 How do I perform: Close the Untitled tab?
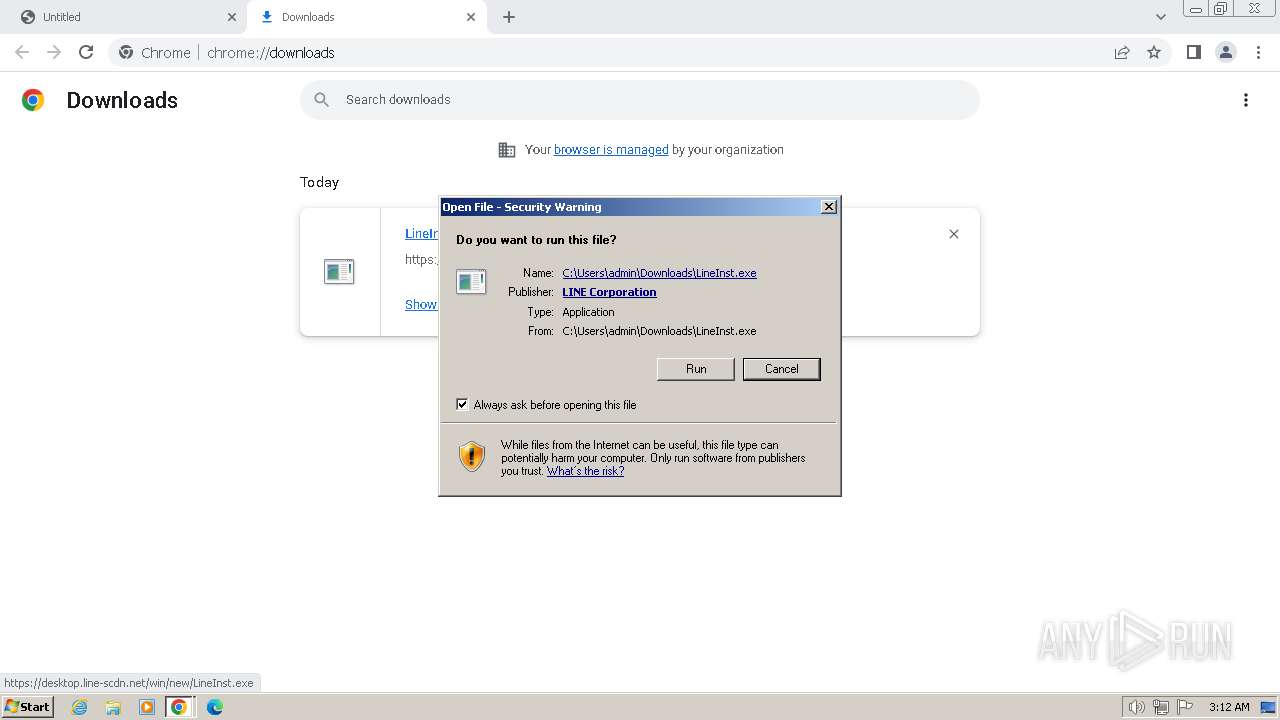tap(232, 17)
